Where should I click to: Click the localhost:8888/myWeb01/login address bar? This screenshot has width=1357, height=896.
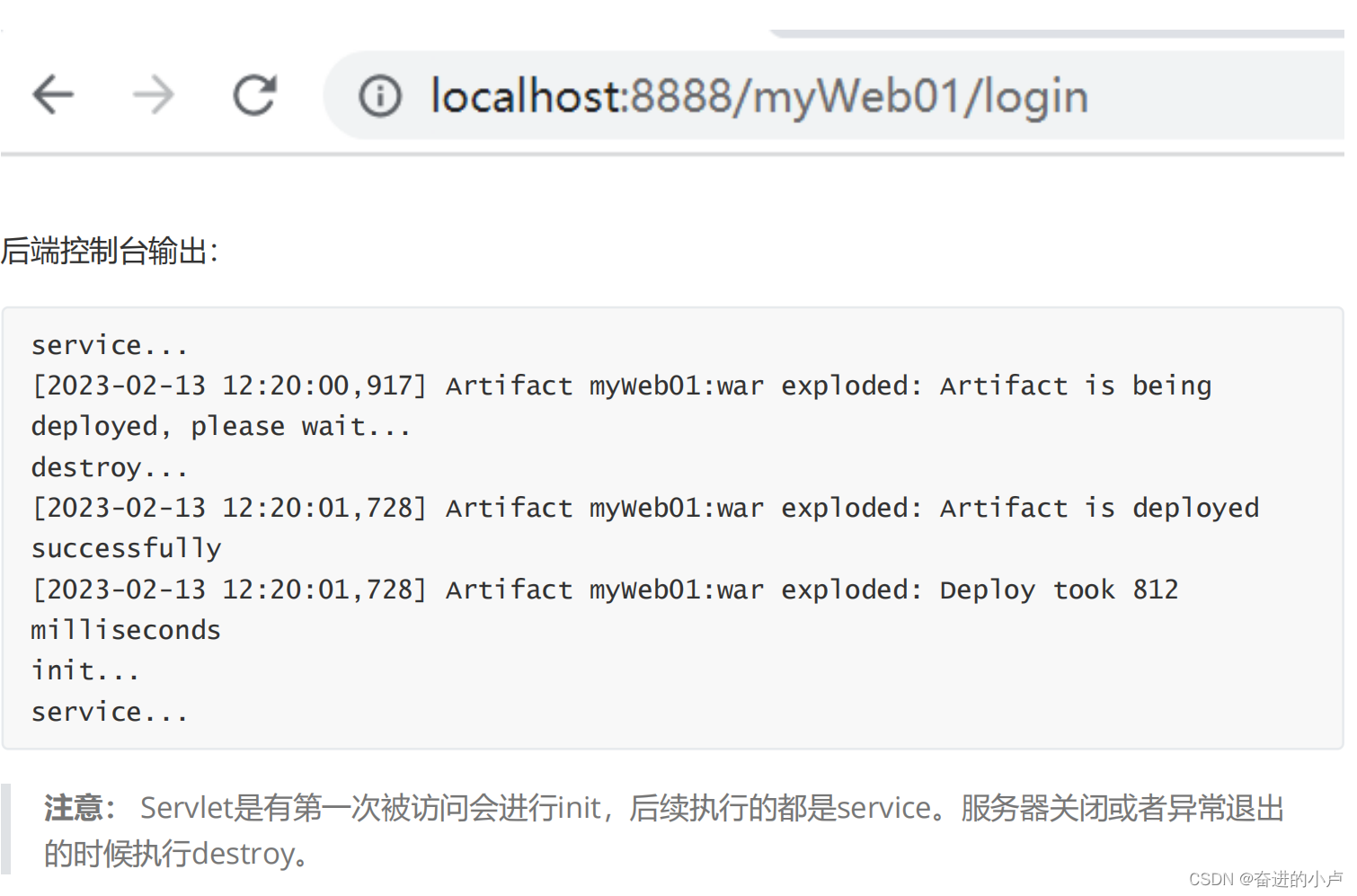point(758,96)
